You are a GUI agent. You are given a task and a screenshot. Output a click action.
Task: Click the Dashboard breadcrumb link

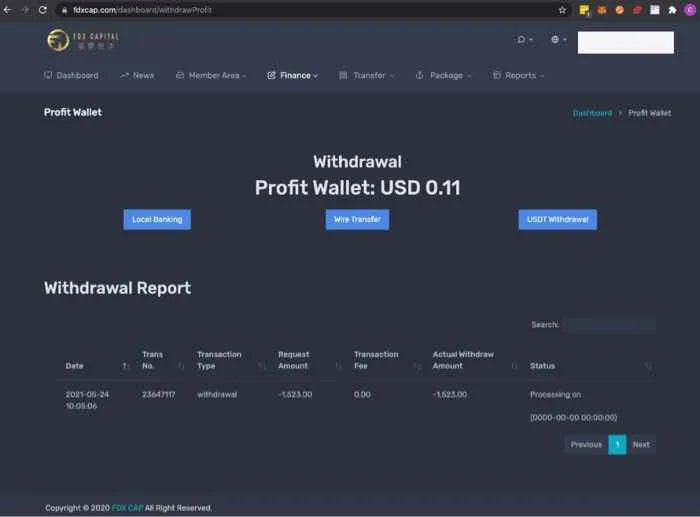pyautogui.click(x=592, y=113)
